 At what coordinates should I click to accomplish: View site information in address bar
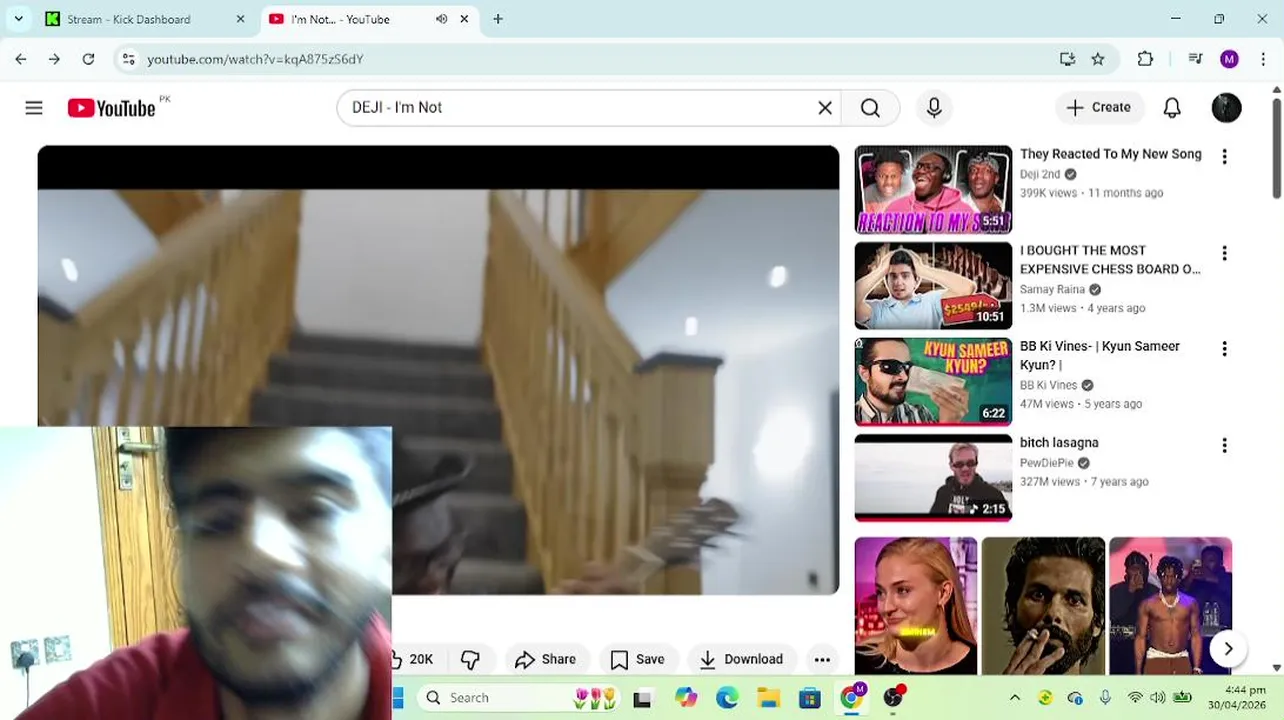(128, 59)
